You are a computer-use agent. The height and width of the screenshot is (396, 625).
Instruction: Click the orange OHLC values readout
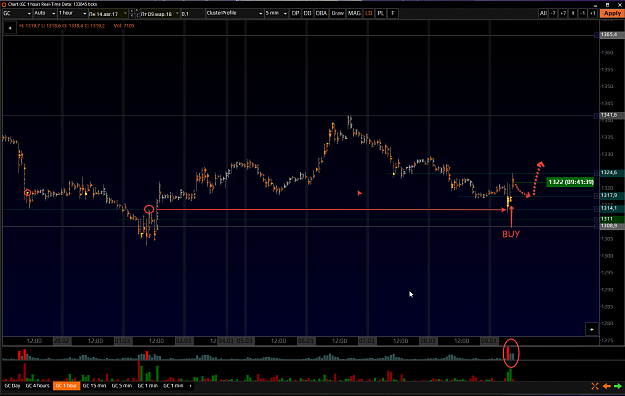point(62,26)
